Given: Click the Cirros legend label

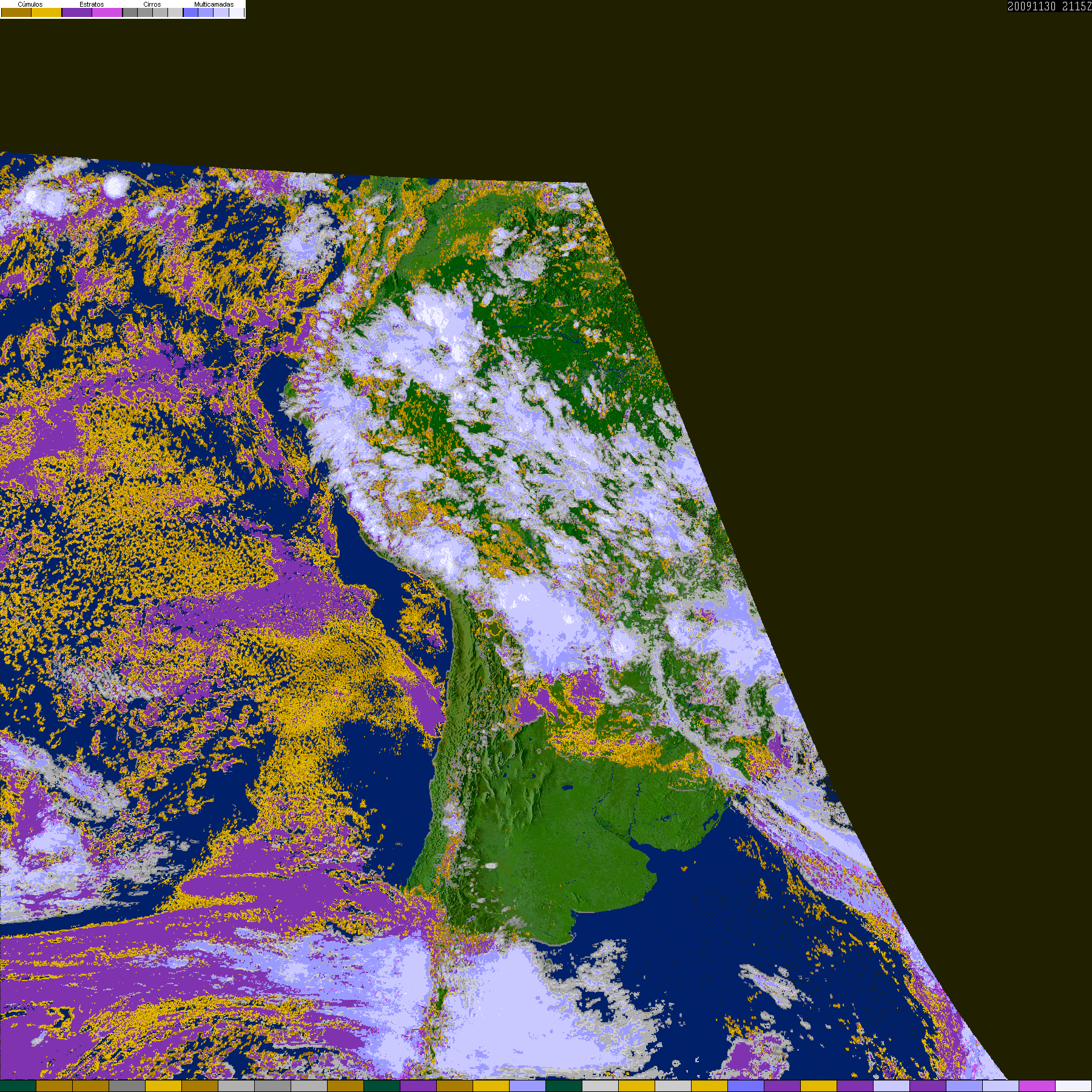Looking at the screenshot, I should tap(152, 4).
